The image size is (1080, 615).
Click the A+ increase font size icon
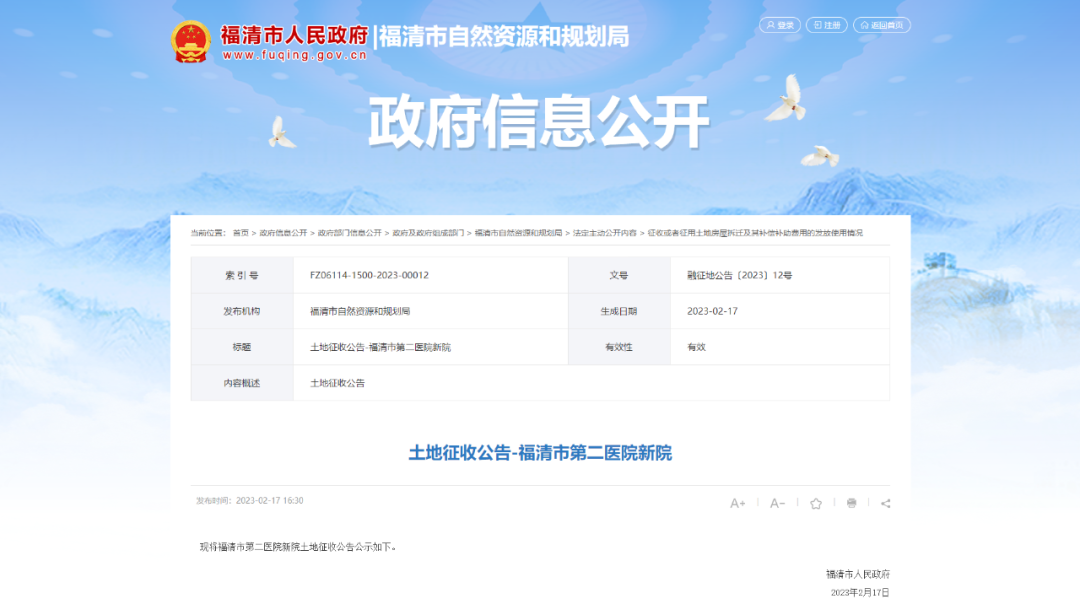click(x=738, y=503)
